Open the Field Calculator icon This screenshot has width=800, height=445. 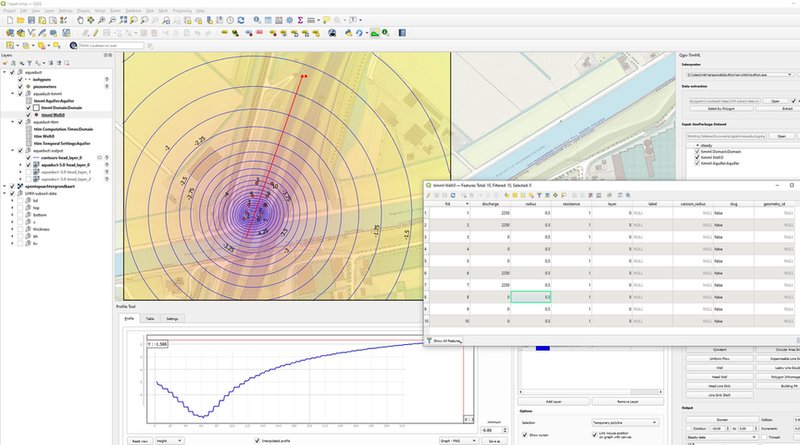point(279,20)
